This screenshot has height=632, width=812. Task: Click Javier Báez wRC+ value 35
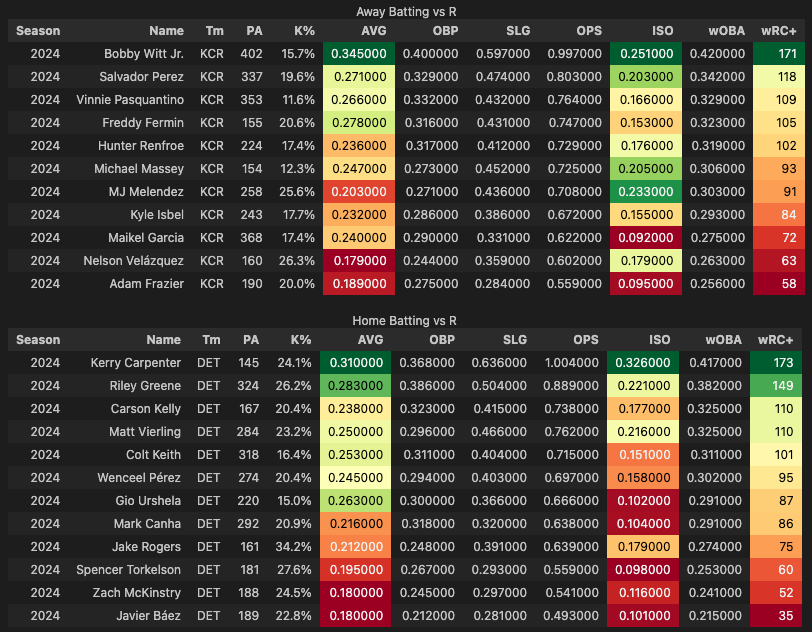776,616
